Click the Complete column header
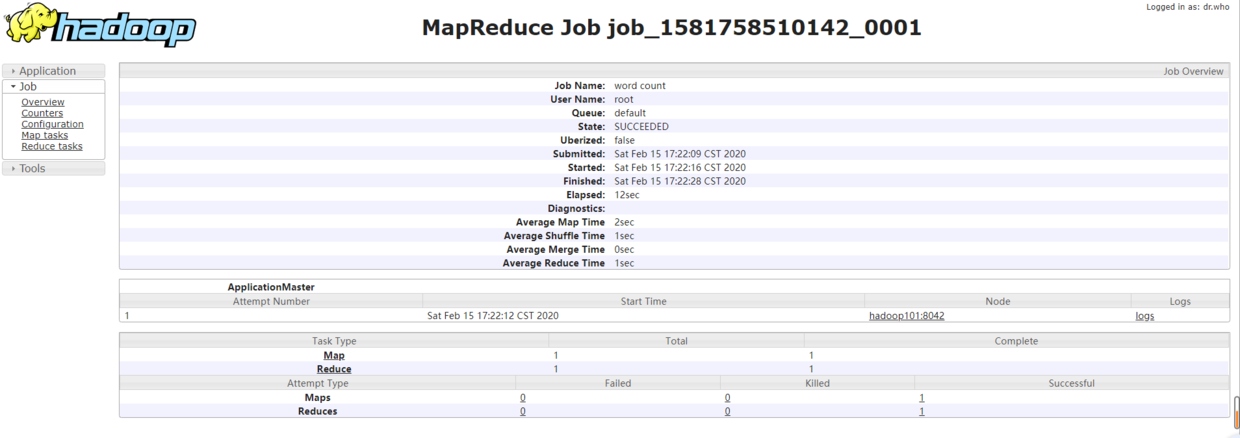The width and height of the screenshot is (1240, 438). pos(1016,341)
